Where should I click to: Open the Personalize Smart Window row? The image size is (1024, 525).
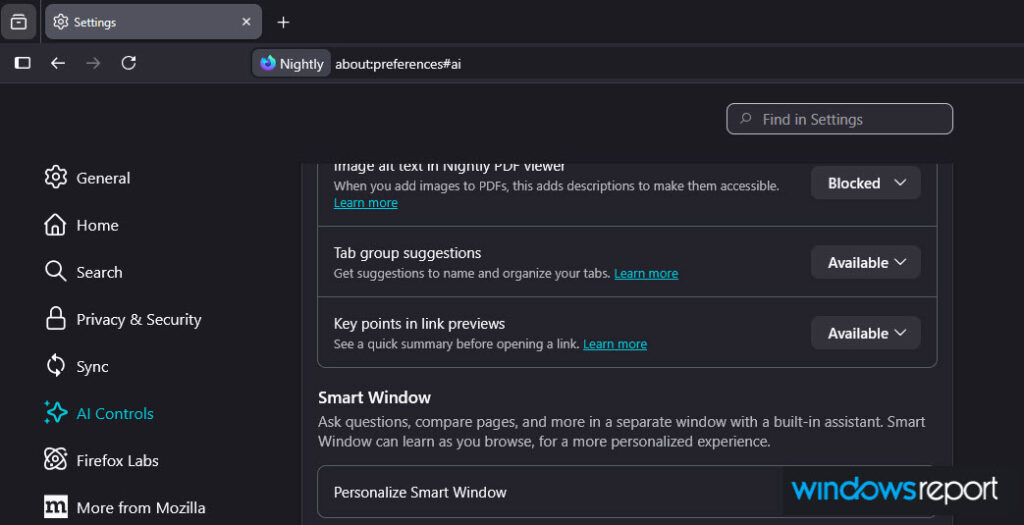click(x=627, y=492)
